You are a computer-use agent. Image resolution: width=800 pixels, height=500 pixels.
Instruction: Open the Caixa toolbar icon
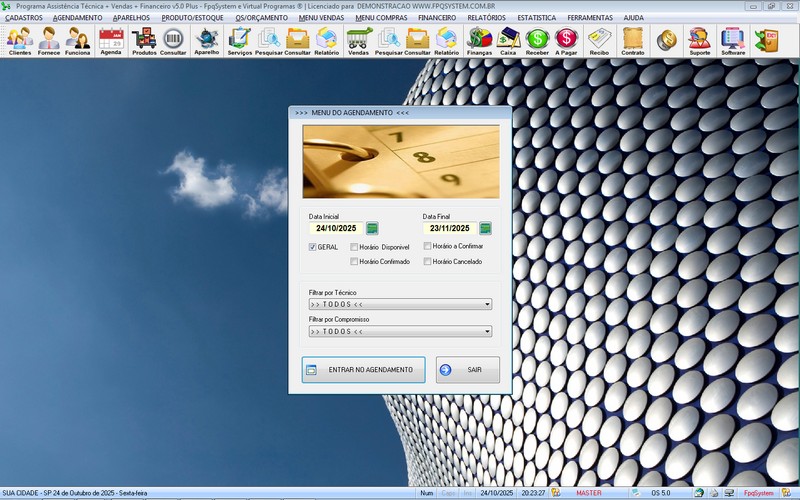pos(508,41)
